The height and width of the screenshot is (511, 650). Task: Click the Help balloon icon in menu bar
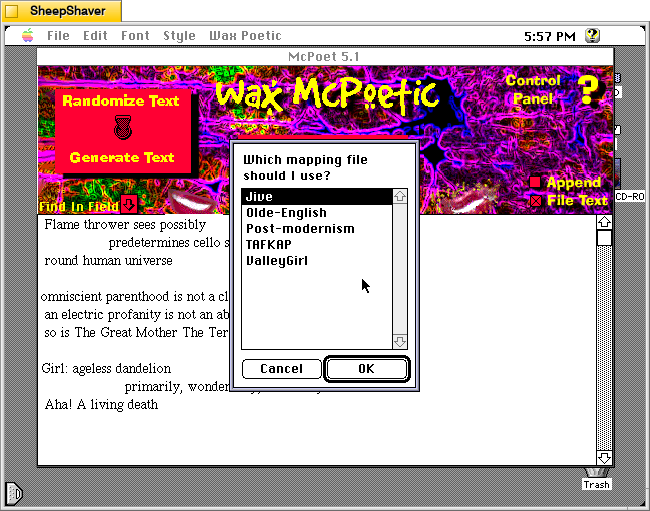[592, 36]
